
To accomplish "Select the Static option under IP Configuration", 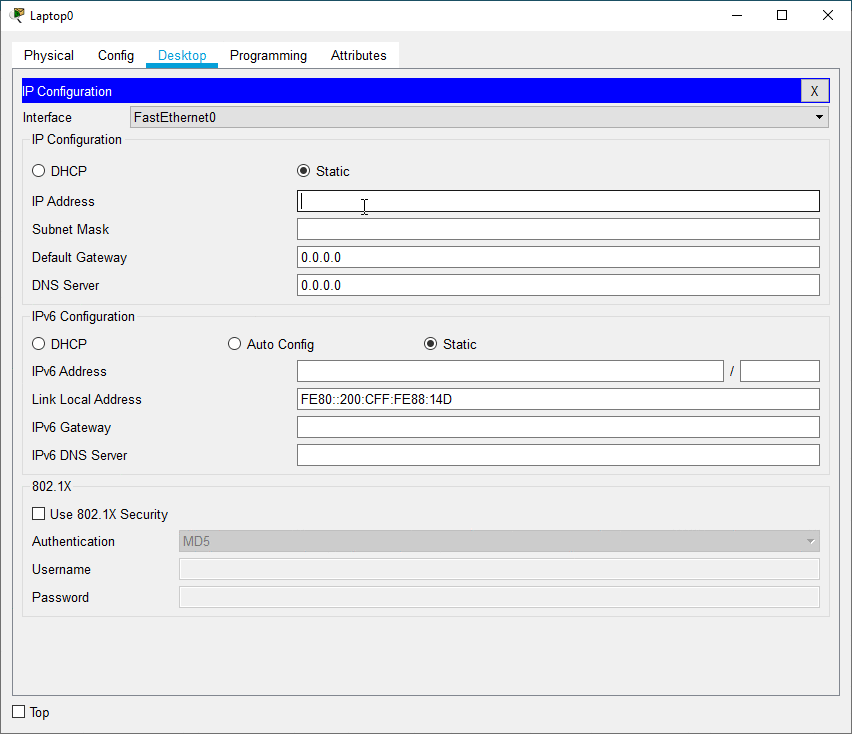I will coord(304,171).
